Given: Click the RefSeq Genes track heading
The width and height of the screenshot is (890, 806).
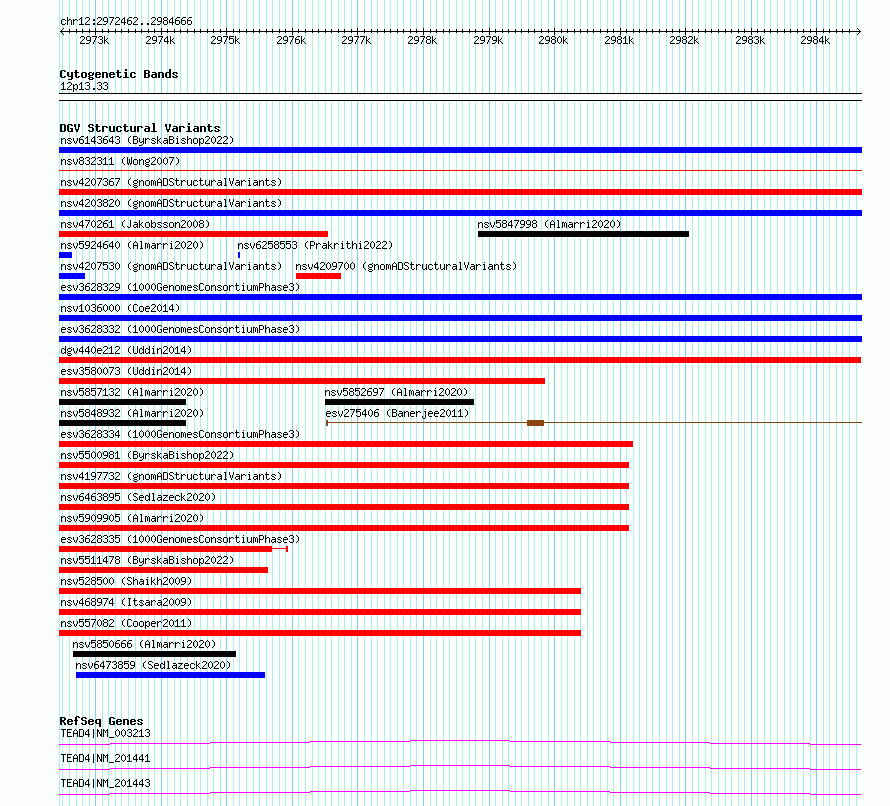Looking at the screenshot, I should coord(101,721).
